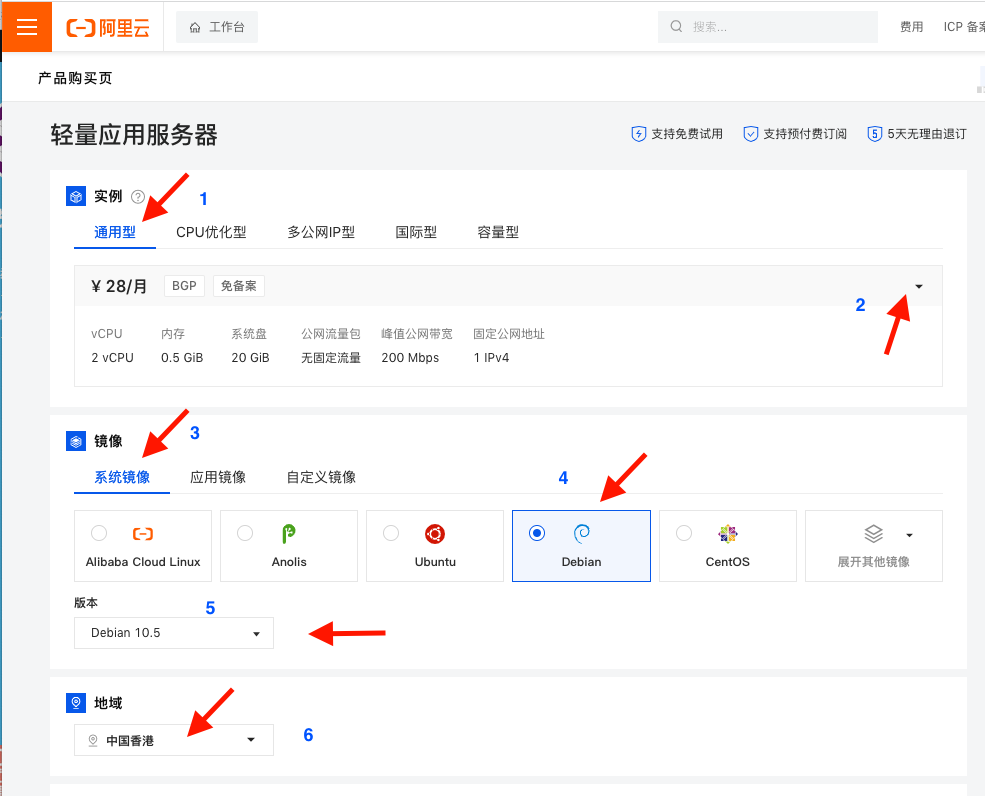Screen dimensions: 985x796
Task: Expand other images via 展开其他镜像
Action: tap(874, 546)
